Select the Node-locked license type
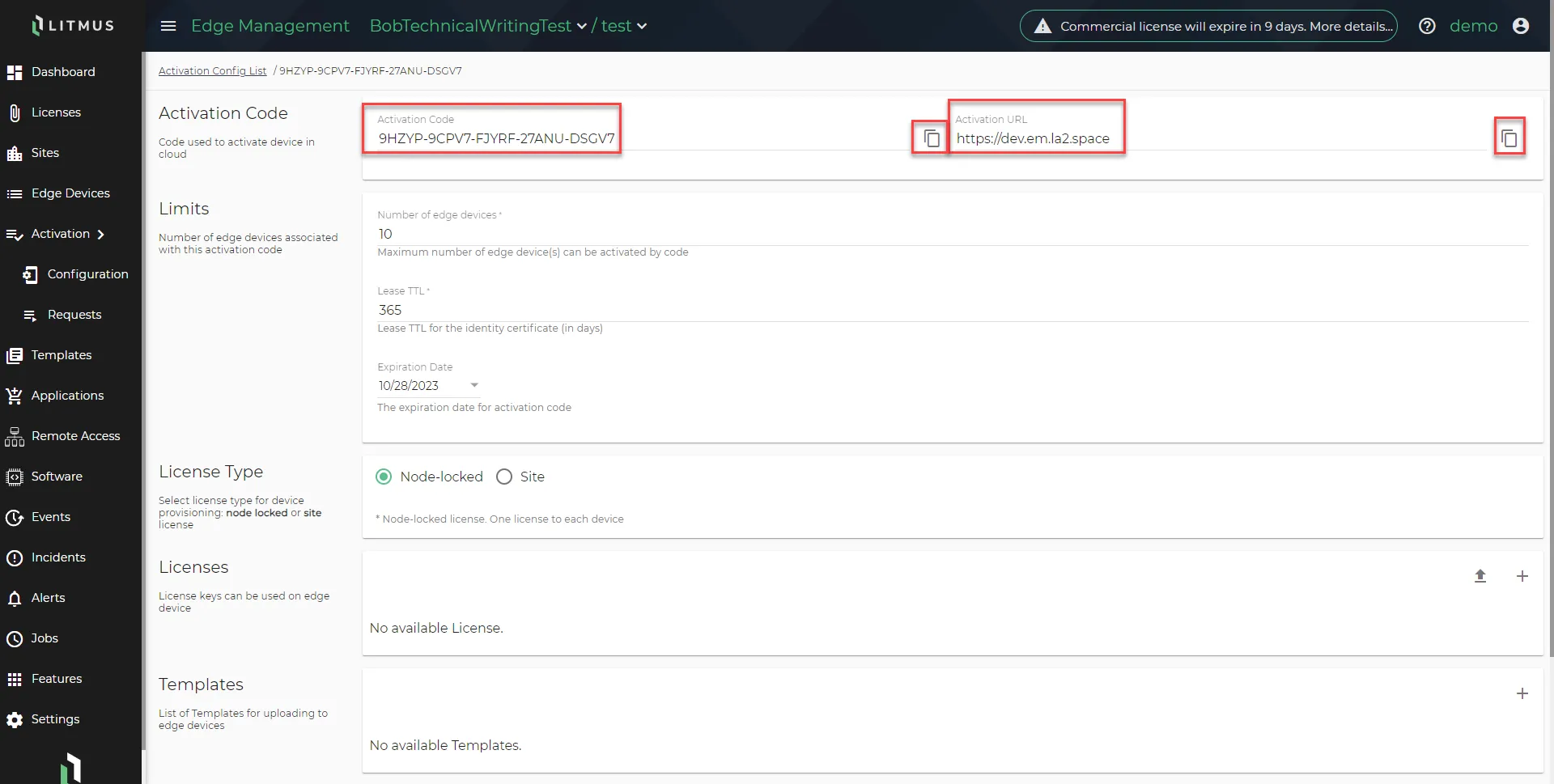This screenshot has width=1554, height=784. tap(384, 477)
